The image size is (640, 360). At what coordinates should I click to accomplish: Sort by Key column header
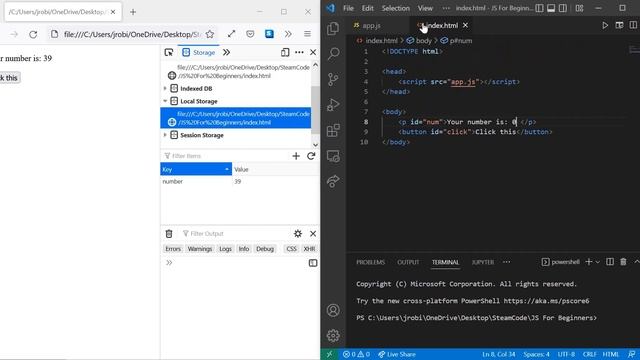pos(196,169)
